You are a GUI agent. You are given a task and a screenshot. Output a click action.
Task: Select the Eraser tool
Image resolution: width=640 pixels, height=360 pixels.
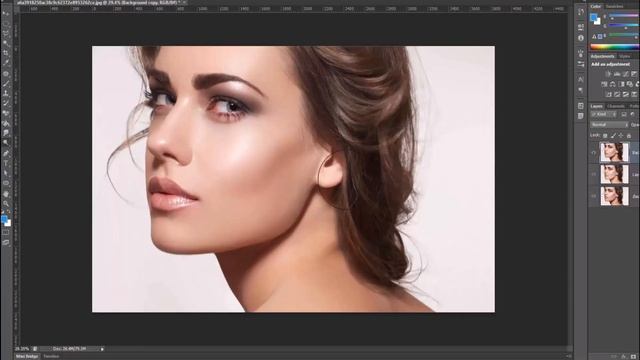tap(6, 113)
